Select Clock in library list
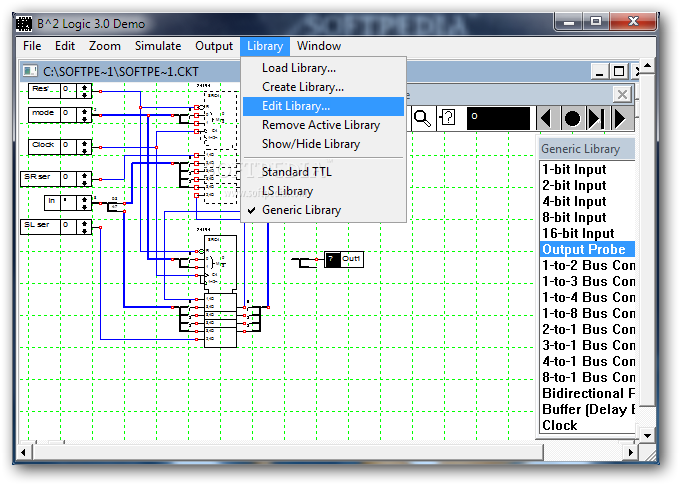The width and height of the screenshot is (680, 485). 587,426
